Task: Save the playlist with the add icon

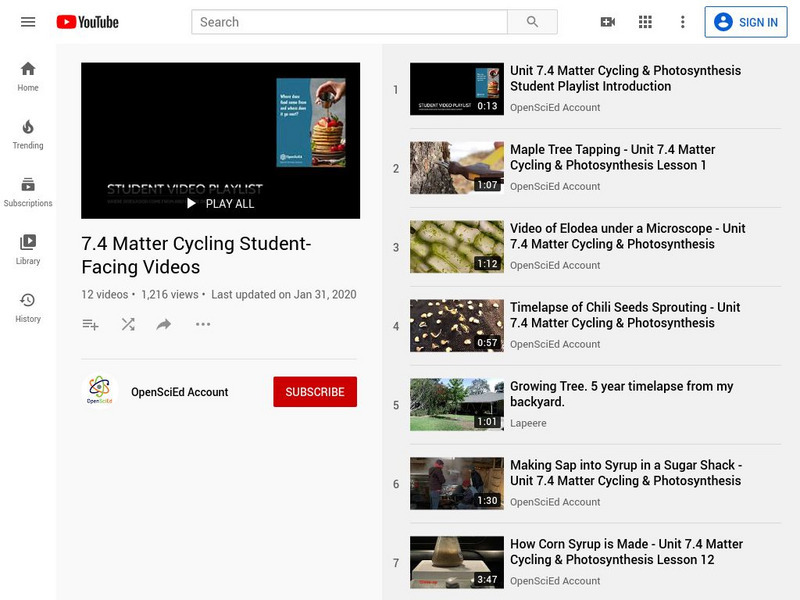Action: 90,324
